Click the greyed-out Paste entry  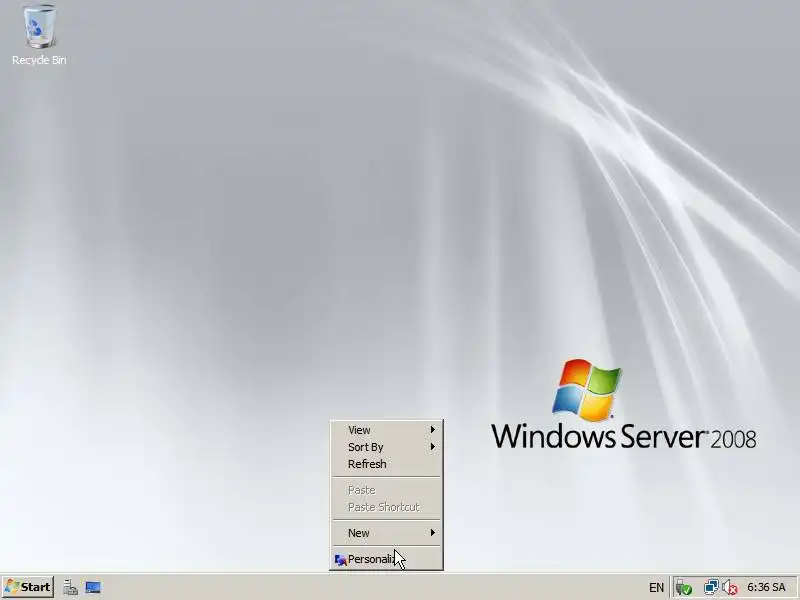pos(387,490)
